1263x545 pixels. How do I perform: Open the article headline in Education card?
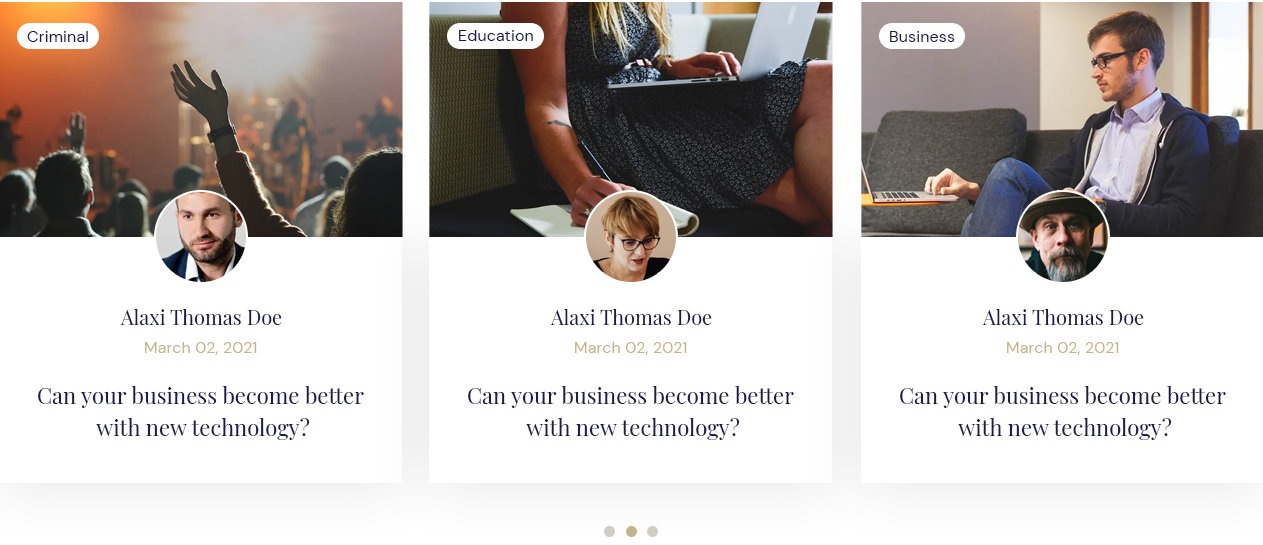[631, 412]
